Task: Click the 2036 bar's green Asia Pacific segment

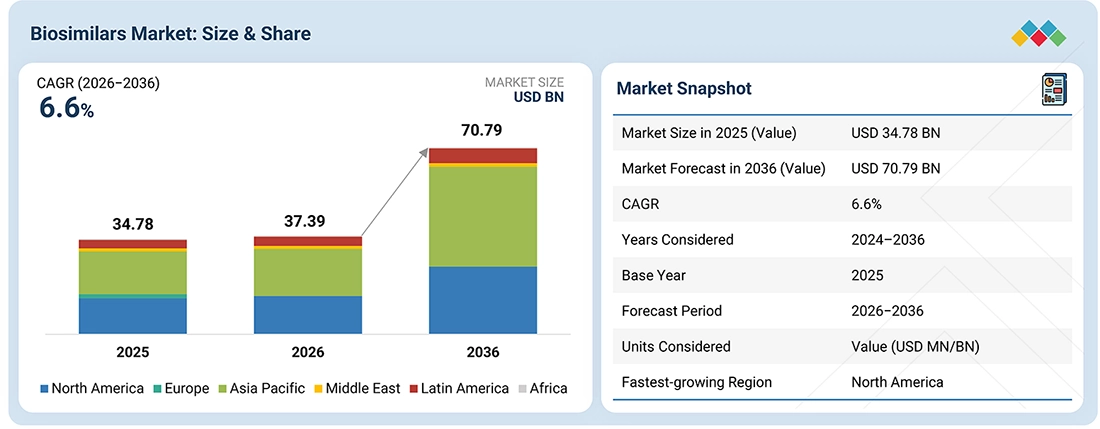Action: tap(483, 217)
